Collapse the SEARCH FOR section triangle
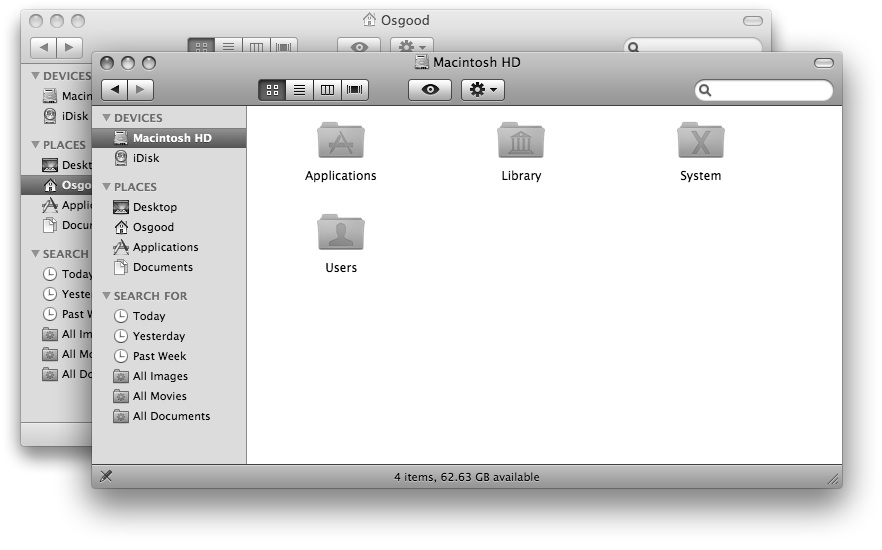 click(x=106, y=296)
